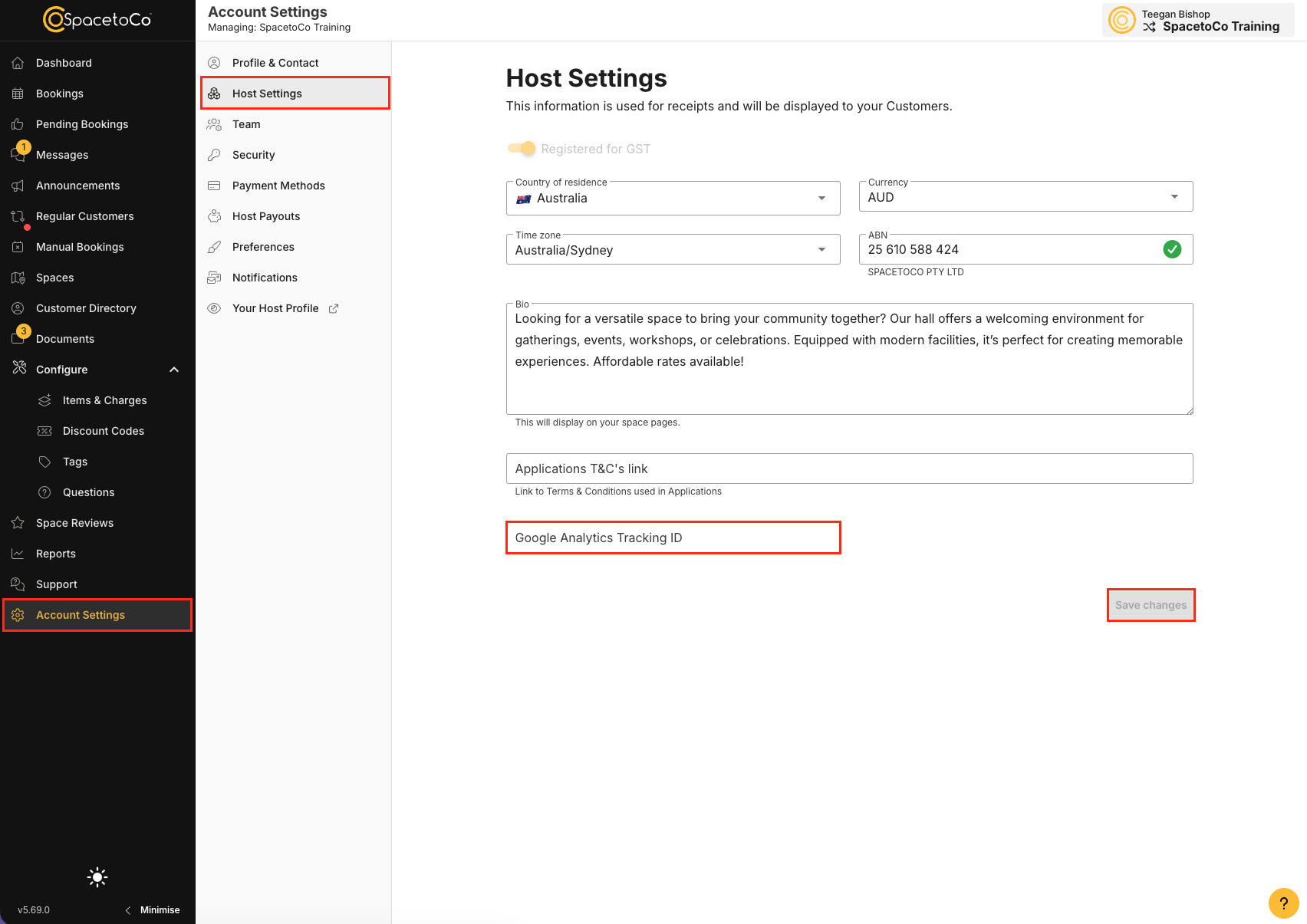Click the Google Analytics Tracking ID field
Image resolution: width=1307 pixels, height=924 pixels.
coord(673,538)
